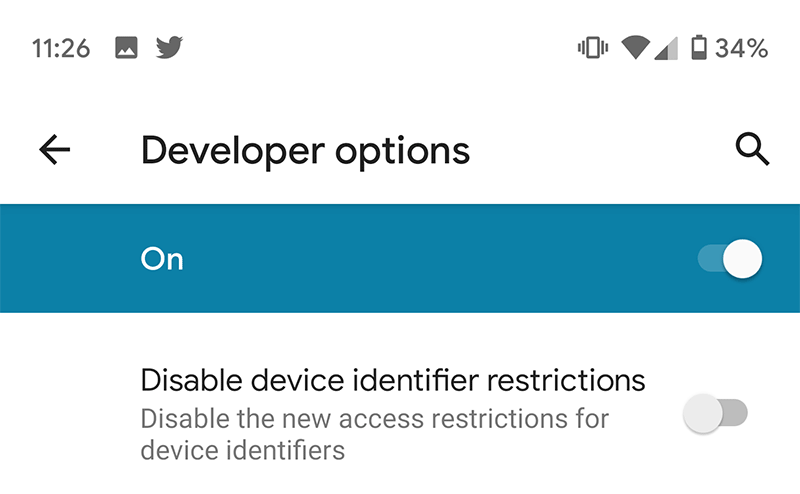
Task: Tap the "On" label in the blue bar
Action: pyautogui.click(x=162, y=260)
